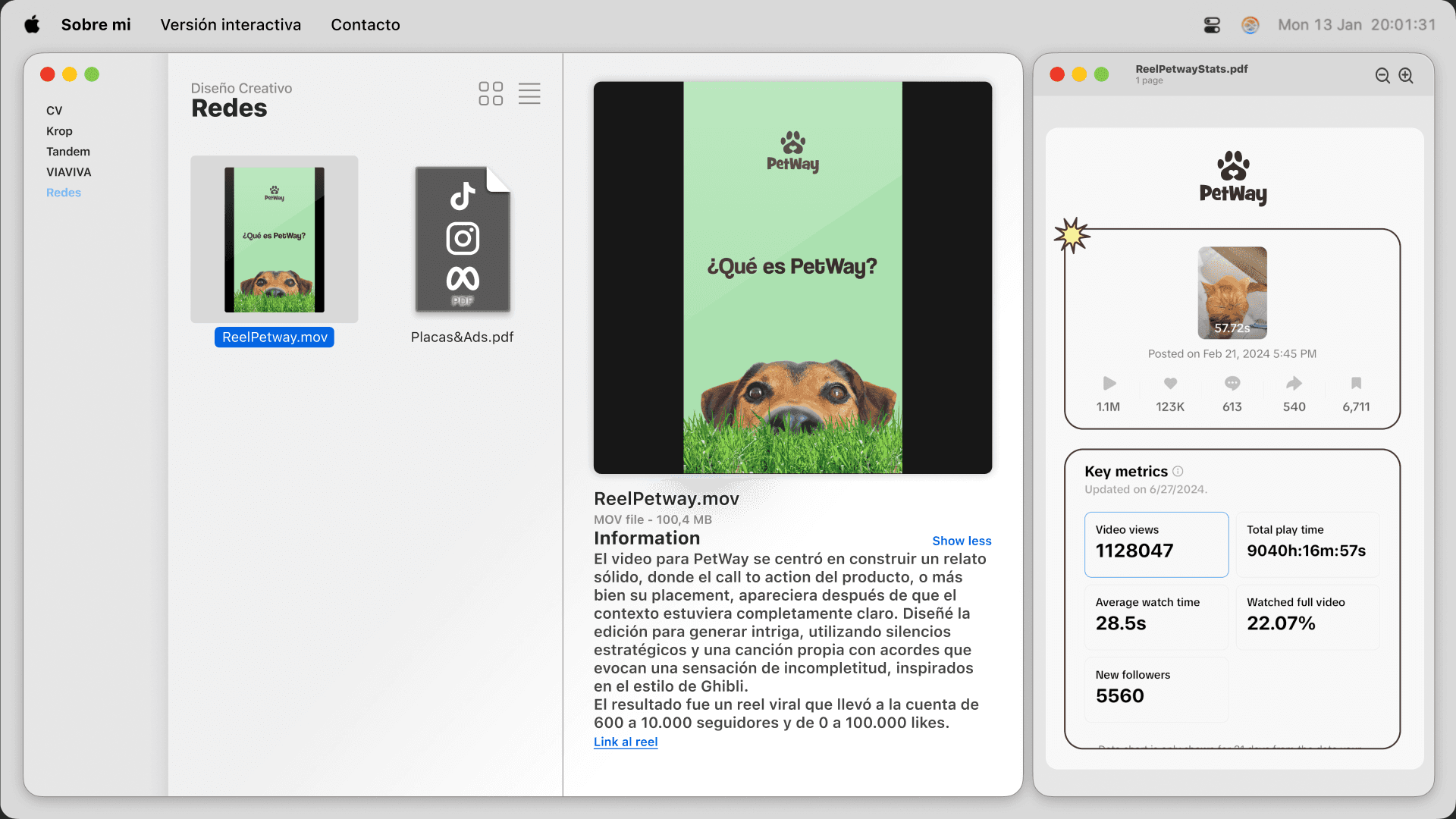The height and width of the screenshot is (819, 1456).
Task: Open the Versión interactiva menu
Action: click(231, 25)
